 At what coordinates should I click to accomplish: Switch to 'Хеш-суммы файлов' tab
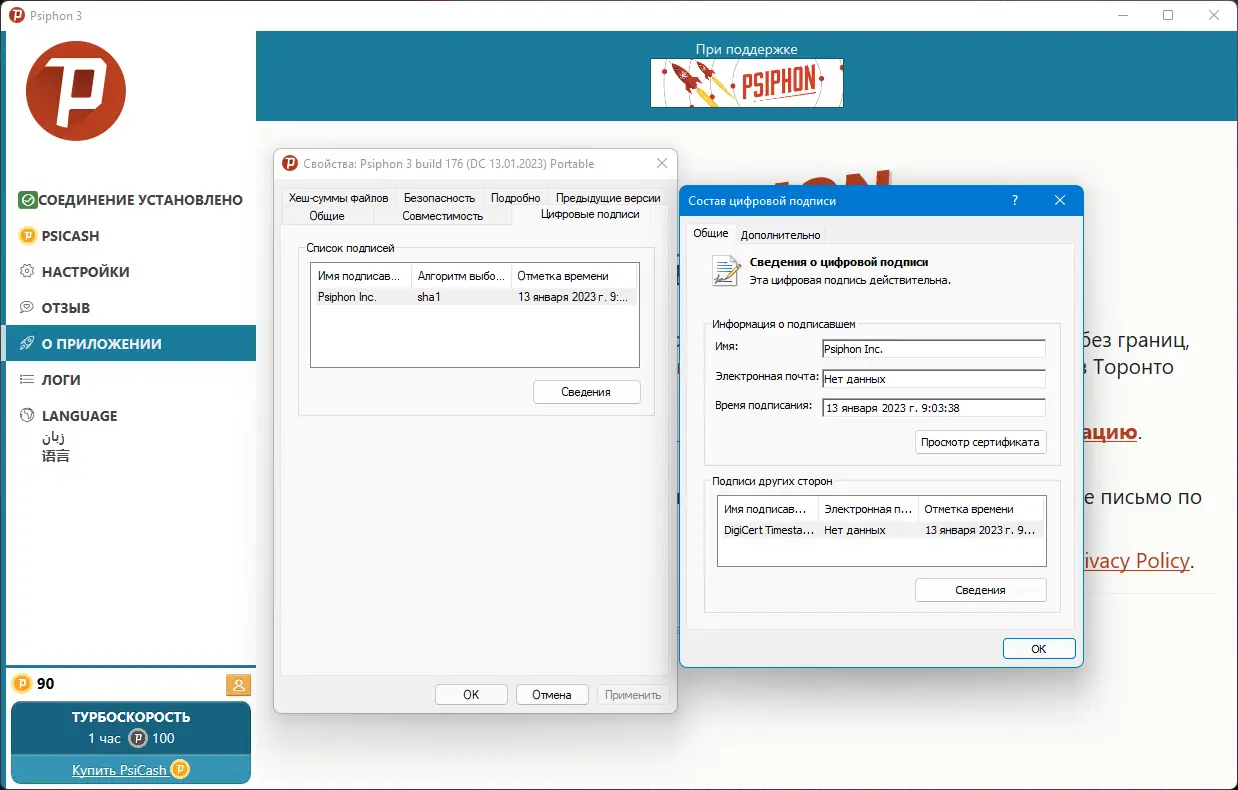coord(338,198)
